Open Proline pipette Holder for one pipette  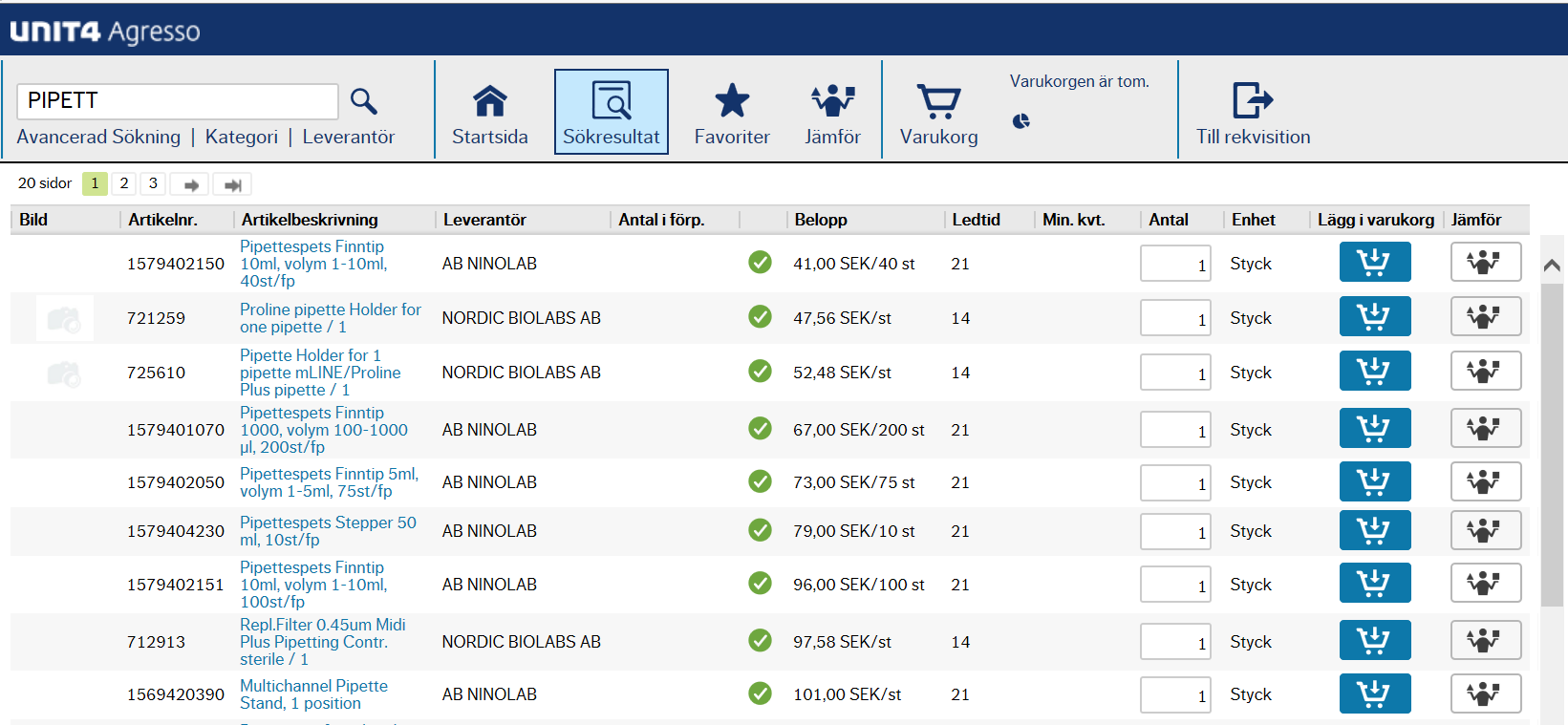coord(331,318)
